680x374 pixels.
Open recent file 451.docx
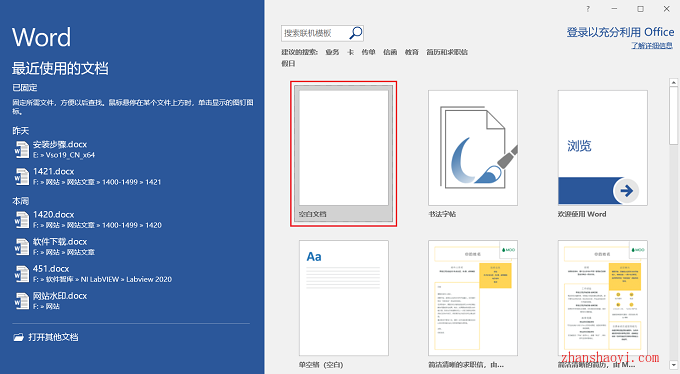tap(51, 269)
